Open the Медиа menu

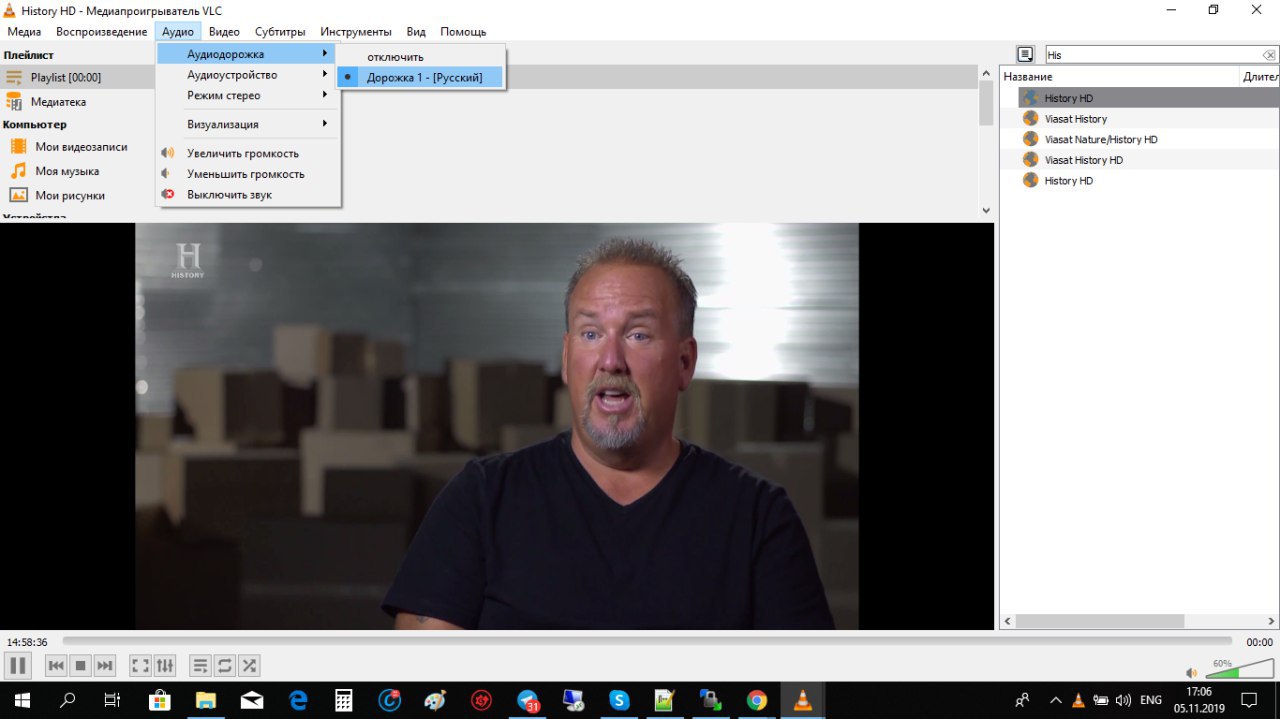[24, 32]
